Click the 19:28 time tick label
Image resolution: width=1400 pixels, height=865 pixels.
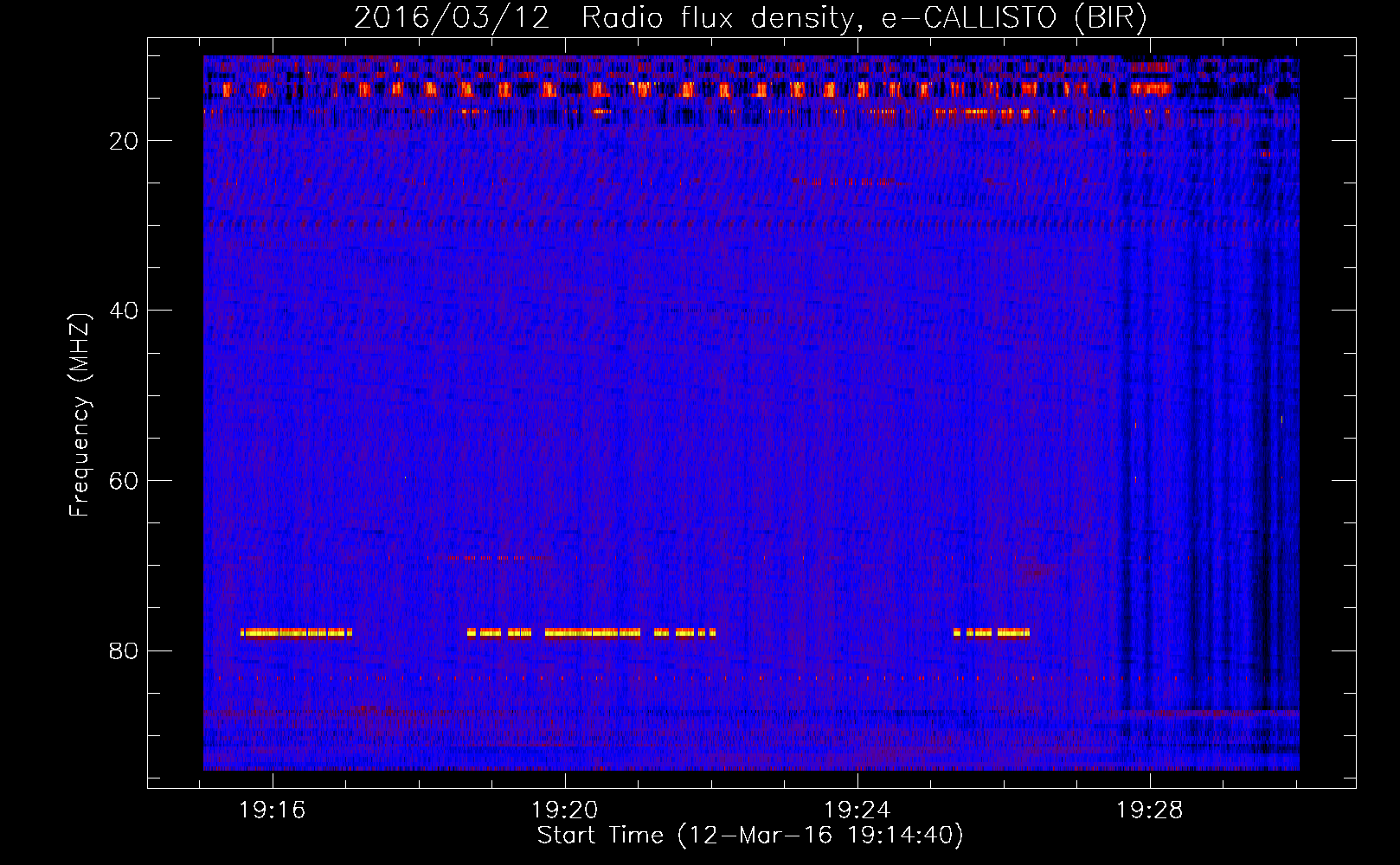point(1150,811)
